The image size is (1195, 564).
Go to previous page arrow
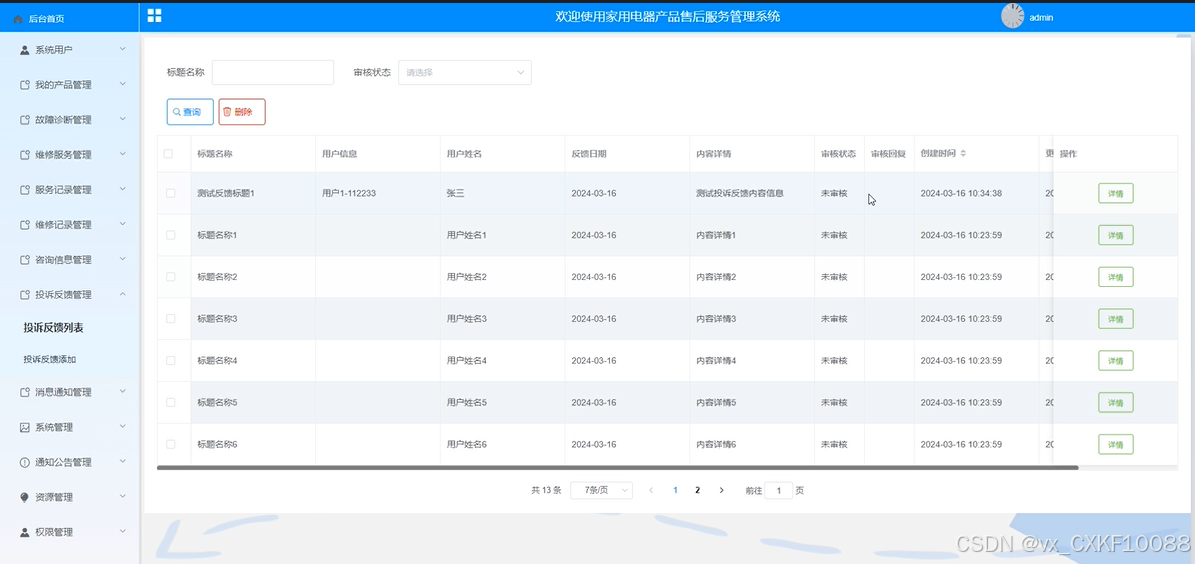click(651, 490)
